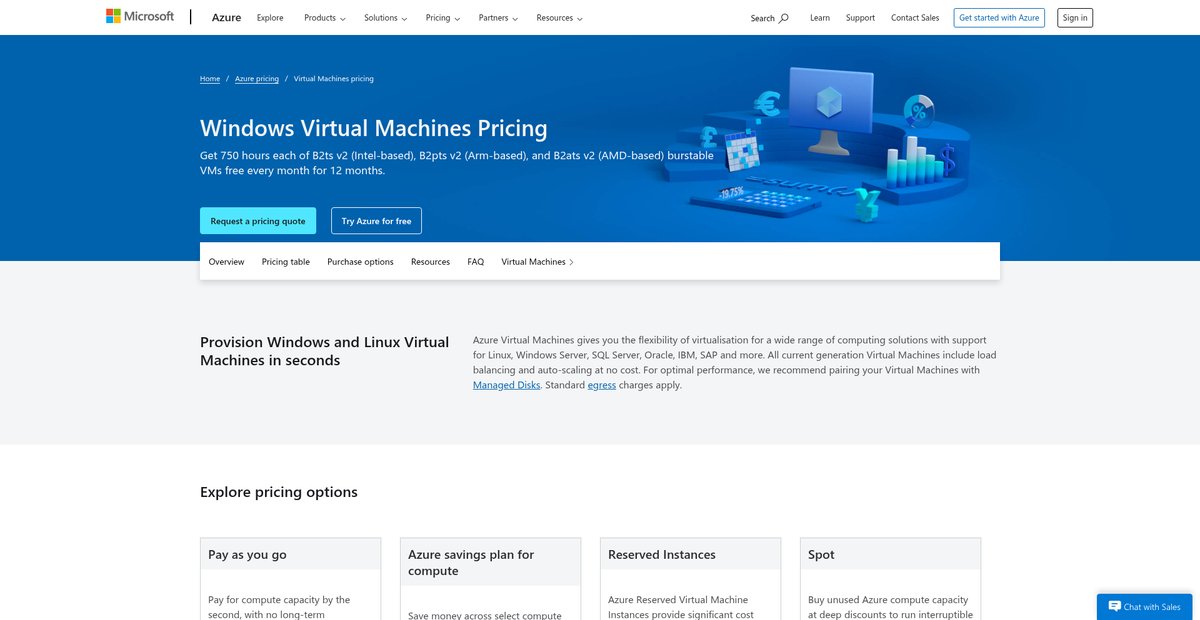The image size is (1200, 620).
Task: Click the Microsoft logo
Action: tap(140, 17)
